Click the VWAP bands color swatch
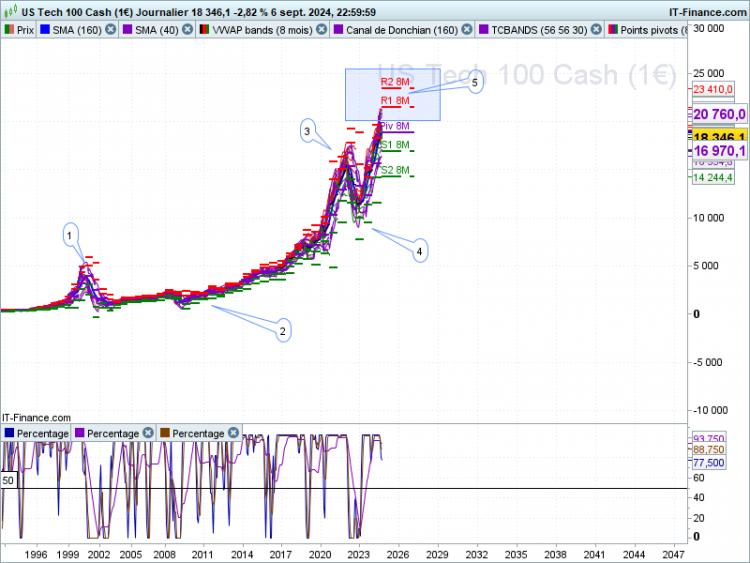Viewport: 750px width, 563px height. coord(204,30)
